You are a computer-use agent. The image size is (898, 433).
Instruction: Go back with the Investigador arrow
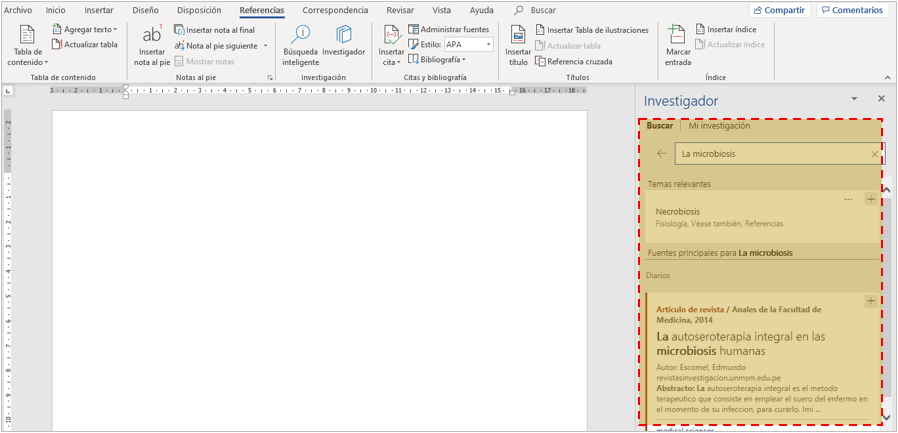click(662, 153)
